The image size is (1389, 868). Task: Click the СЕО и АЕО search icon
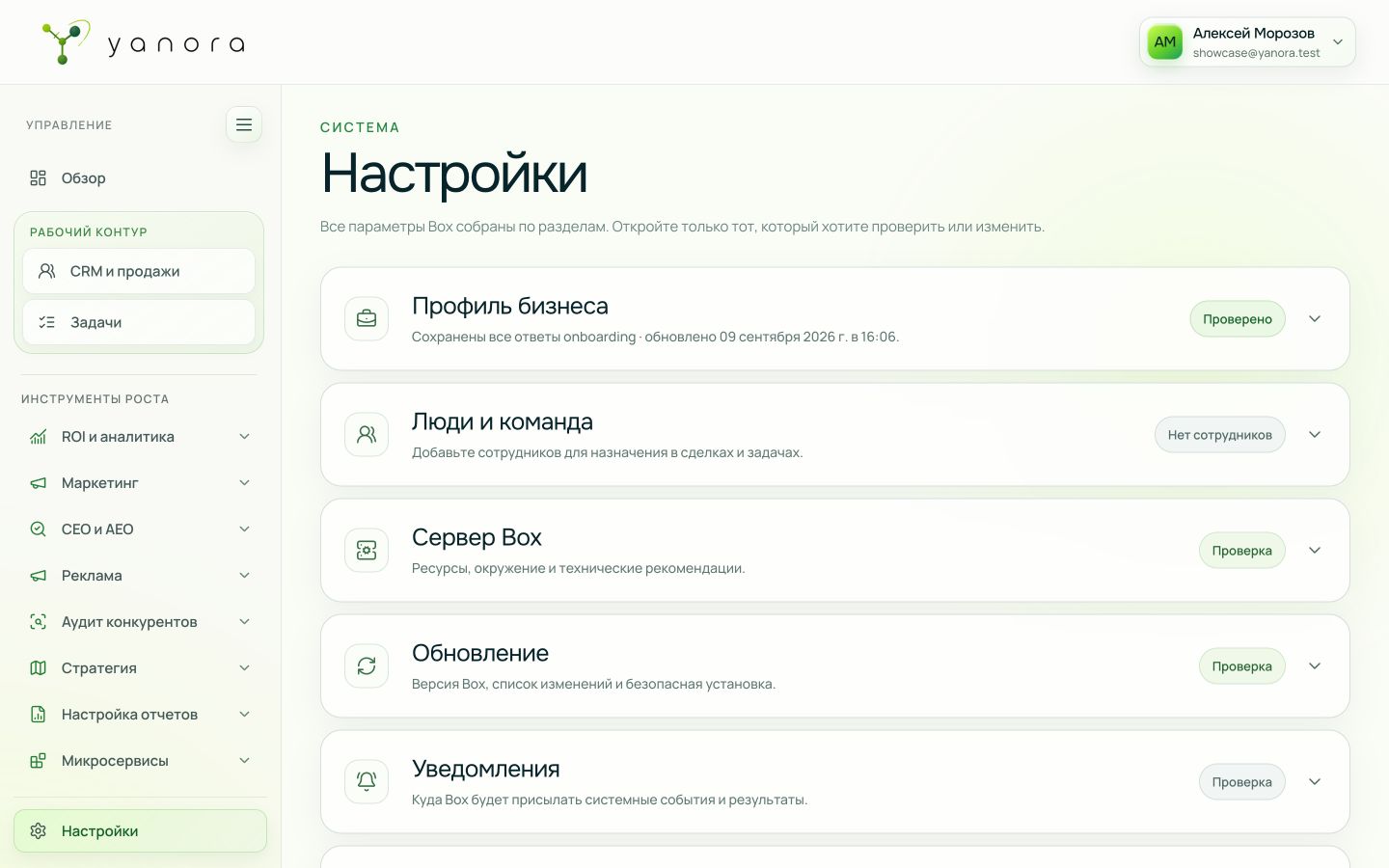click(38, 529)
